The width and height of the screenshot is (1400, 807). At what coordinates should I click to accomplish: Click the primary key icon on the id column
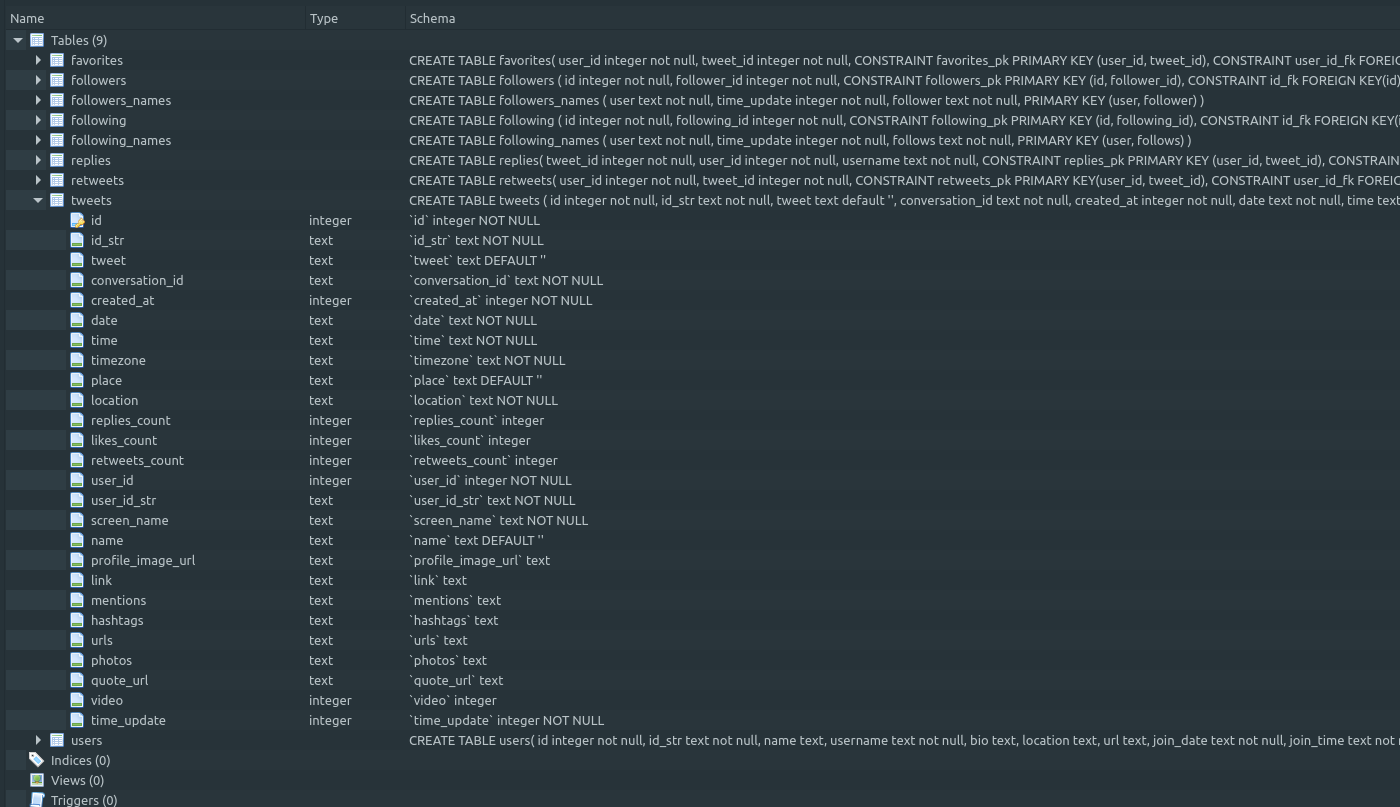point(78,220)
